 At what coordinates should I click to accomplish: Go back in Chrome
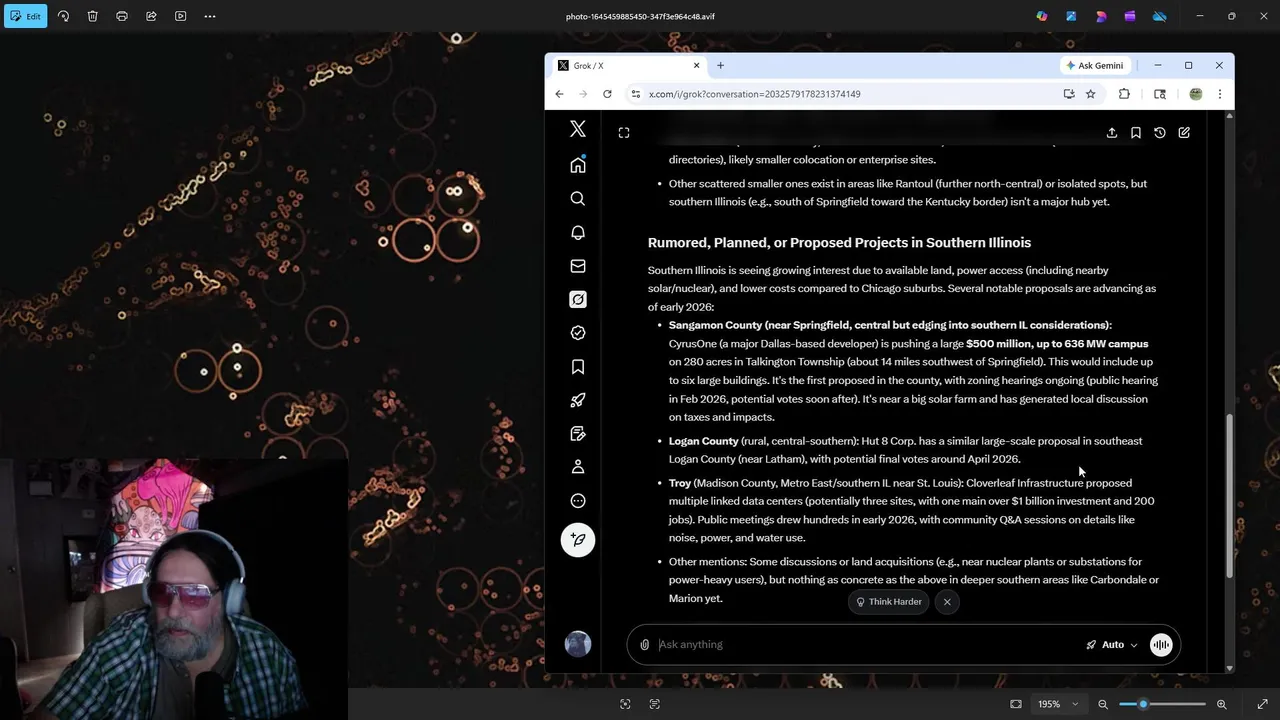pyautogui.click(x=559, y=94)
